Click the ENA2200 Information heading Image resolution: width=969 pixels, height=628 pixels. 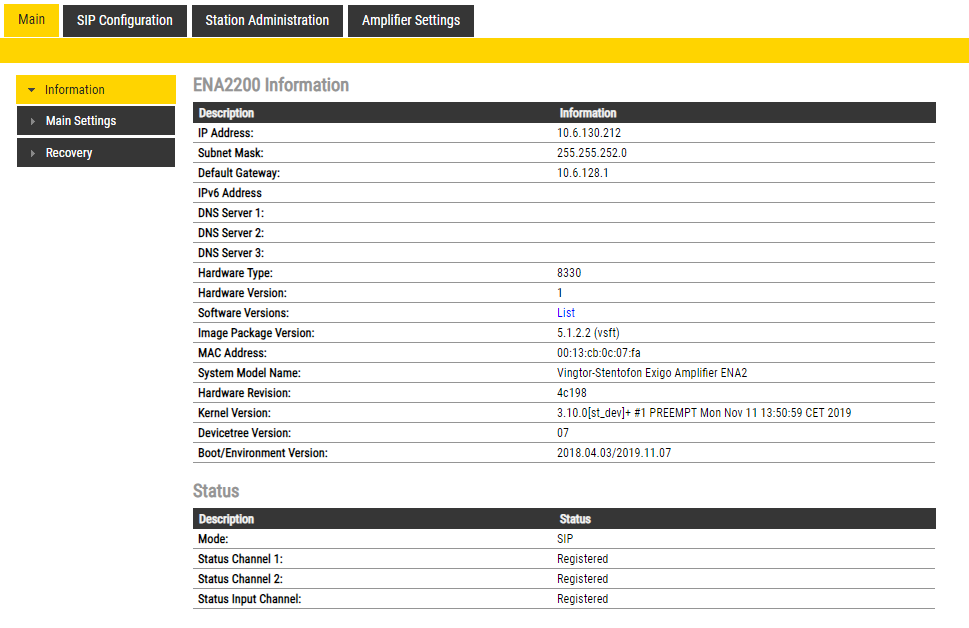[271, 85]
